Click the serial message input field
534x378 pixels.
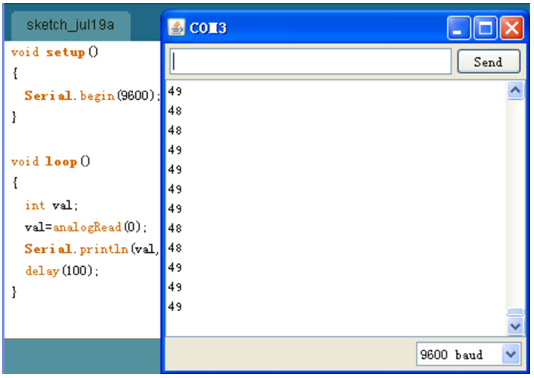click(x=311, y=62)
